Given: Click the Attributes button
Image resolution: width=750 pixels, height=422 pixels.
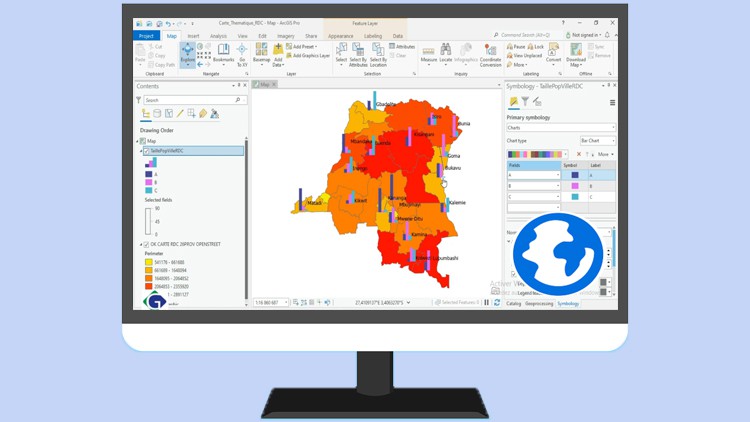Looking at the screenshot, I should [x=402, y=46].
